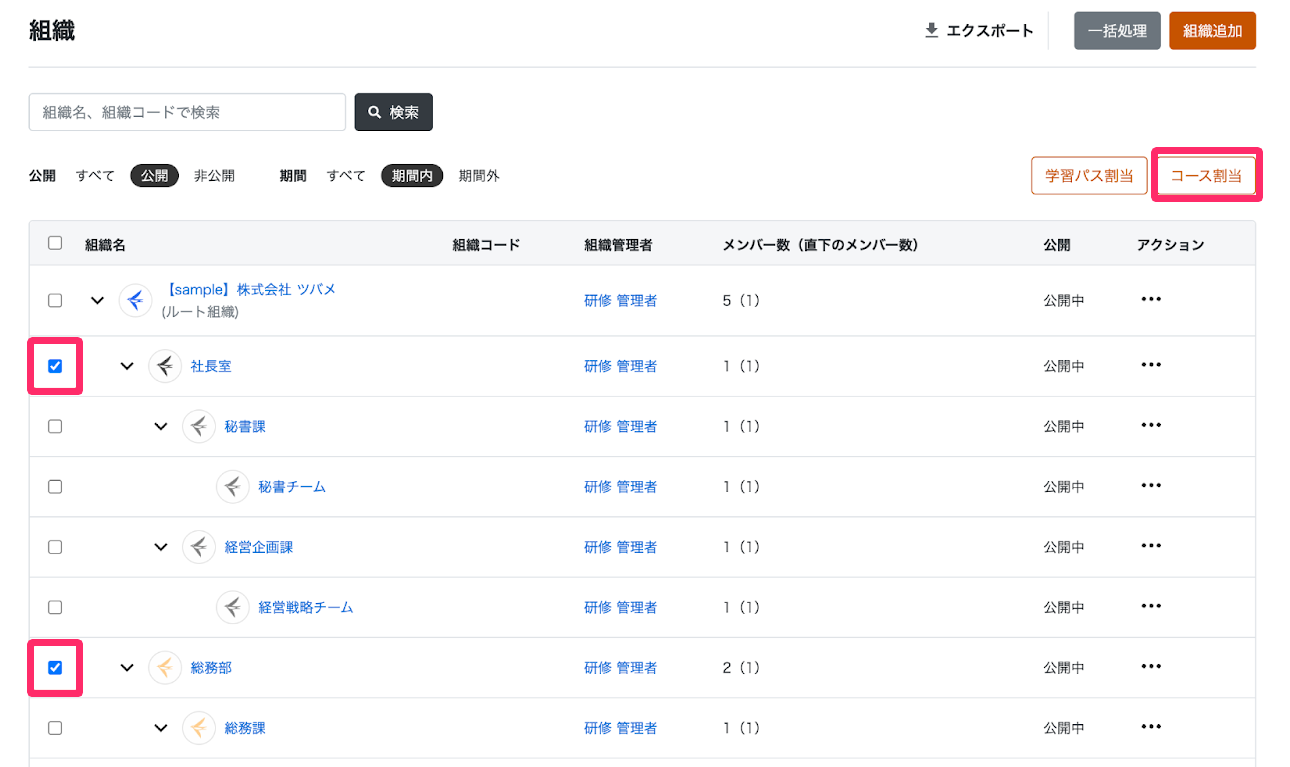This screenshot has width=1290, height=767.
Task: Click the 経営企画課 organization avatar icon
Action: pos(199,547)
